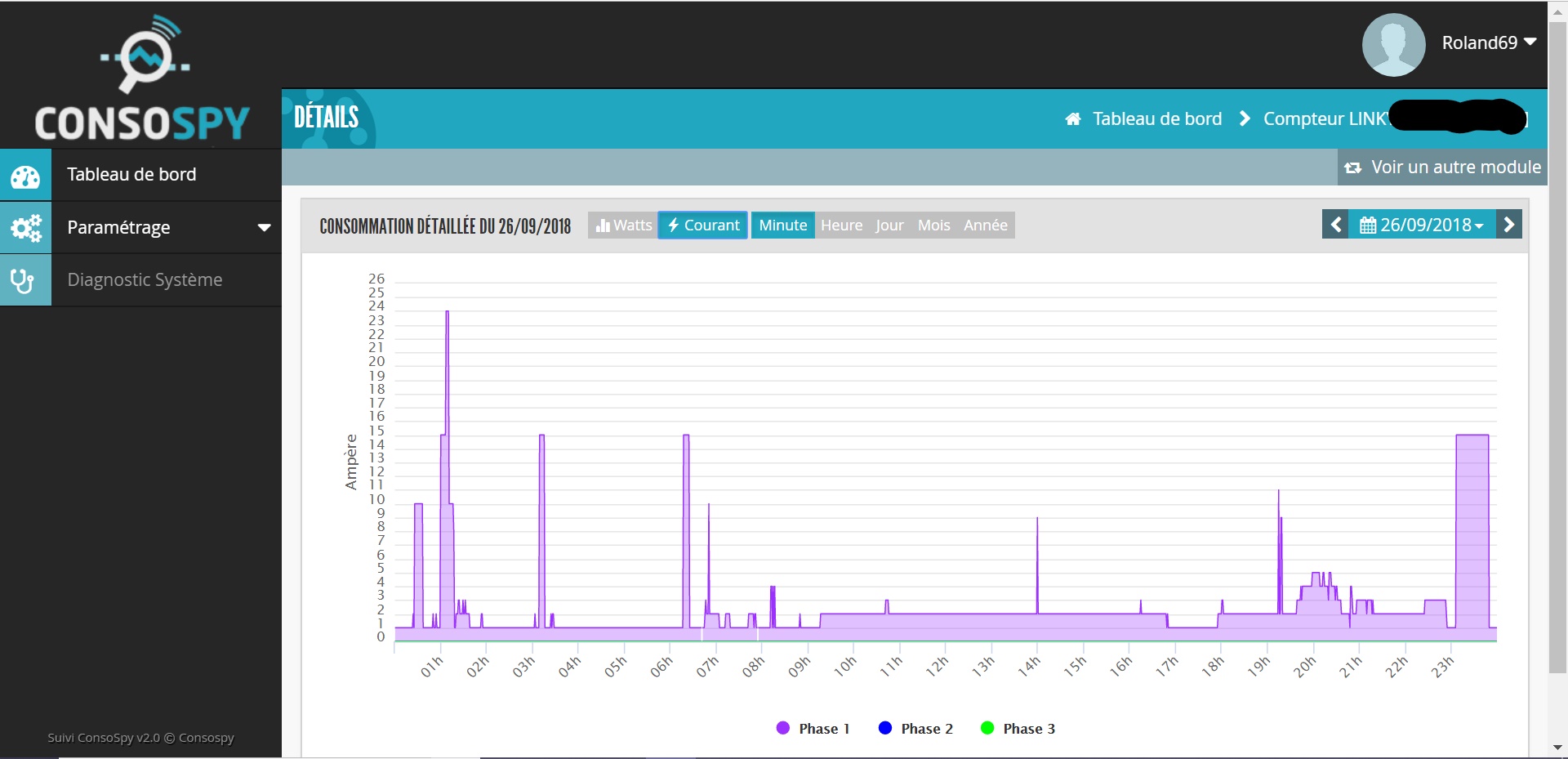Toggle Courant display mode

pyautogui.click(x=703, y=225)
